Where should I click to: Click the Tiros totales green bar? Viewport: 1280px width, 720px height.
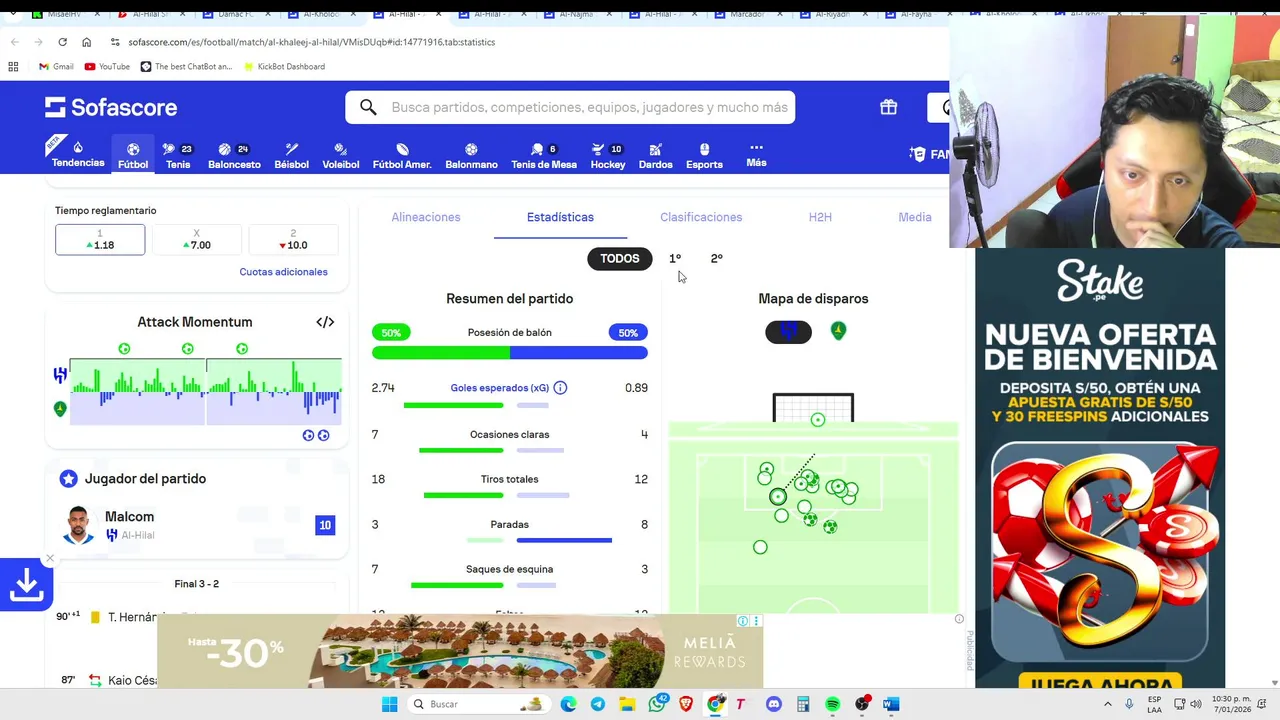[463, 495]
